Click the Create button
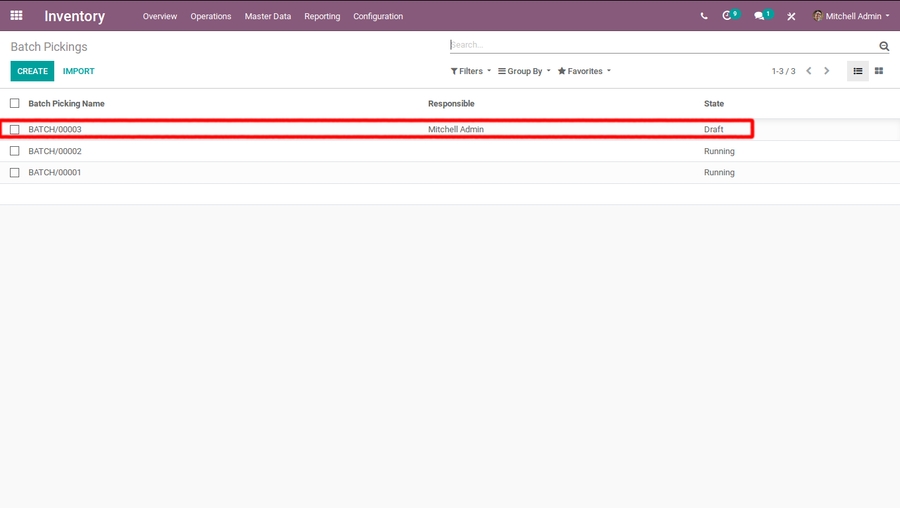This screenshot has height=508, width=900. [x=32, y=71]
